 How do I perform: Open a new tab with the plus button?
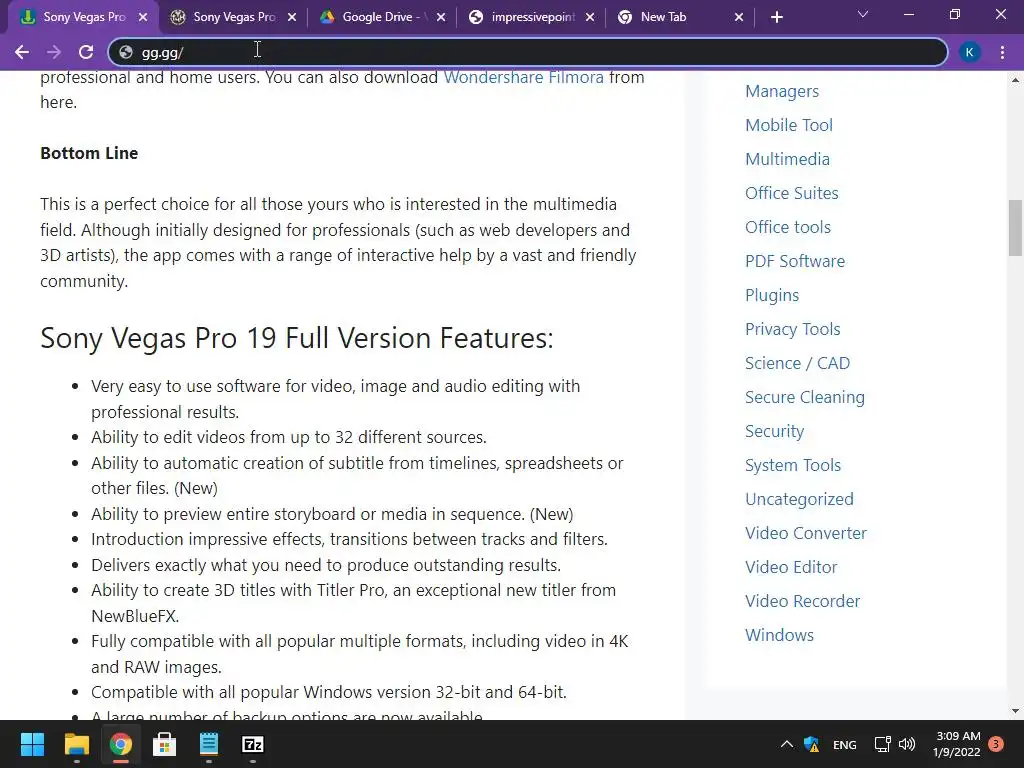tap(776, 17)
